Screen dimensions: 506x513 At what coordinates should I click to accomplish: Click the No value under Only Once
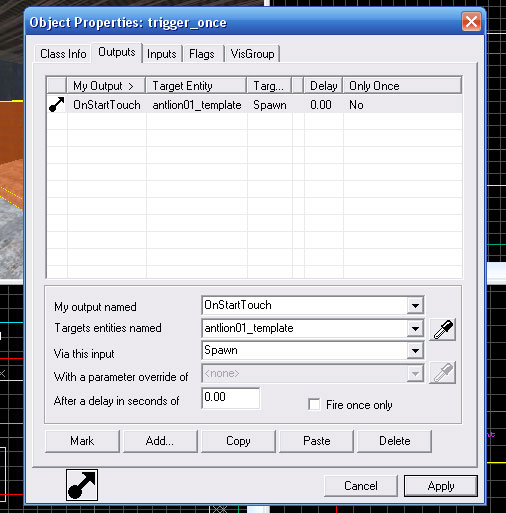tap(356, 105)
